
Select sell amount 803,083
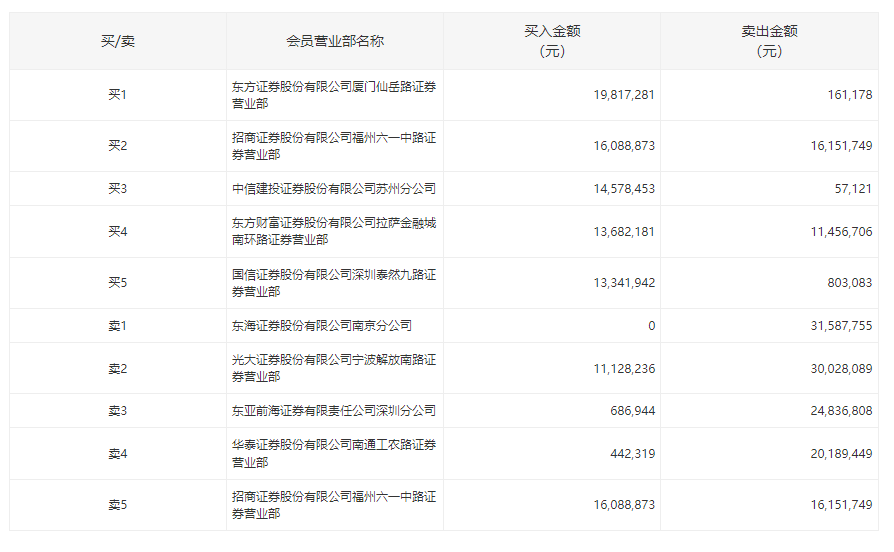850,283
